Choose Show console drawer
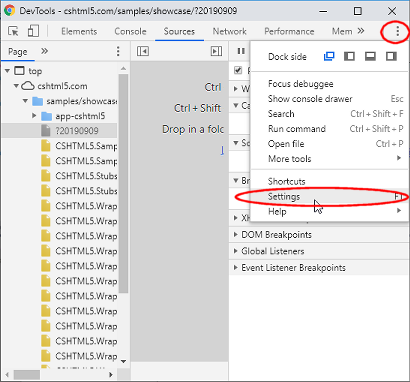The width and height of the screenshot is (410, 382). pyautogui.click(x=310, y=99)
